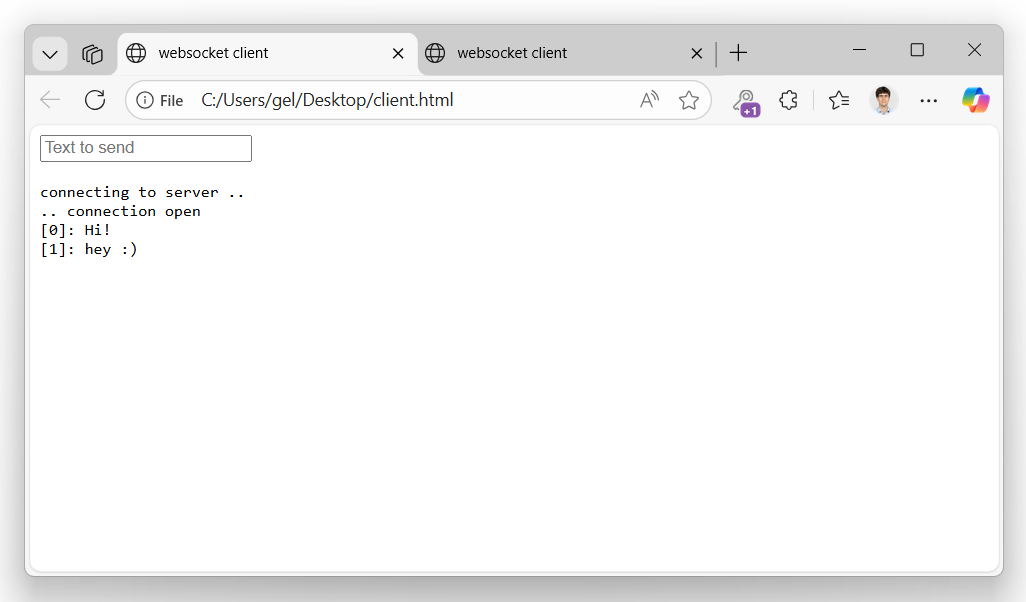Close the first websocket client tab
Viewport: 1026px width, 602px height.
pyautogui.click(x=398, y=54)
